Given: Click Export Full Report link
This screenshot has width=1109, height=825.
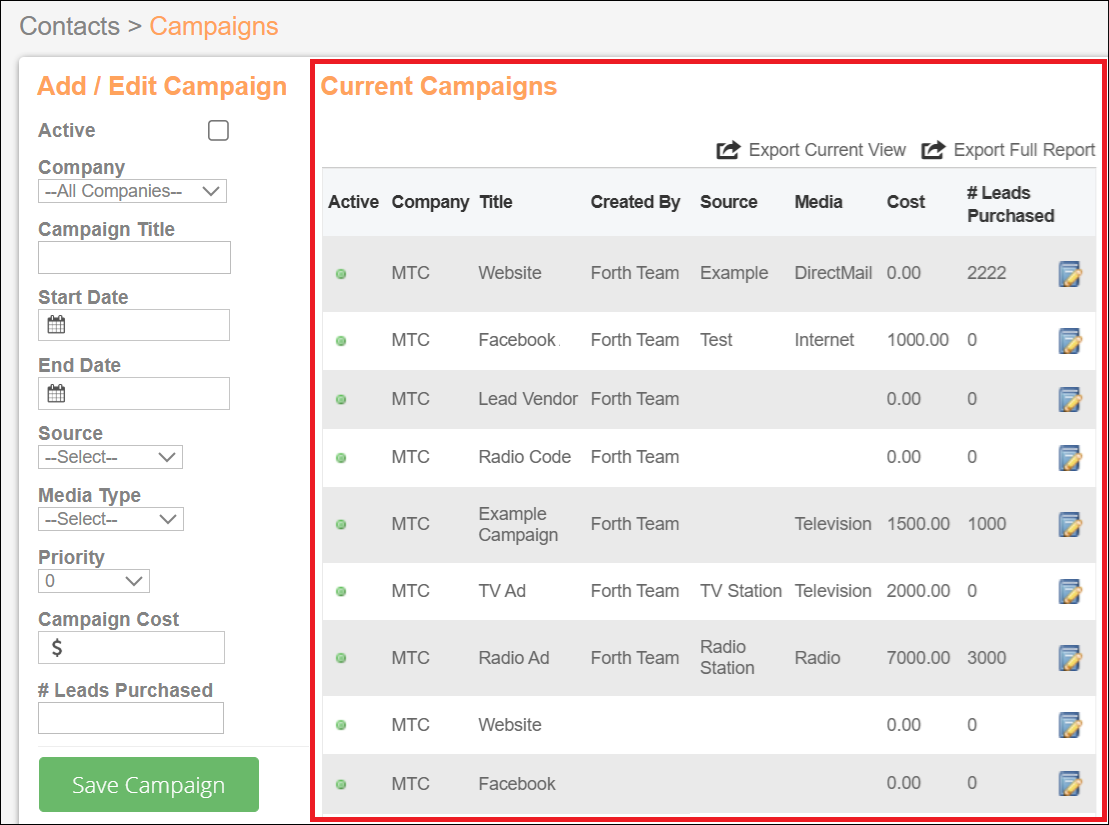Looking at the screenshot, I should (x=1024, y=150).
